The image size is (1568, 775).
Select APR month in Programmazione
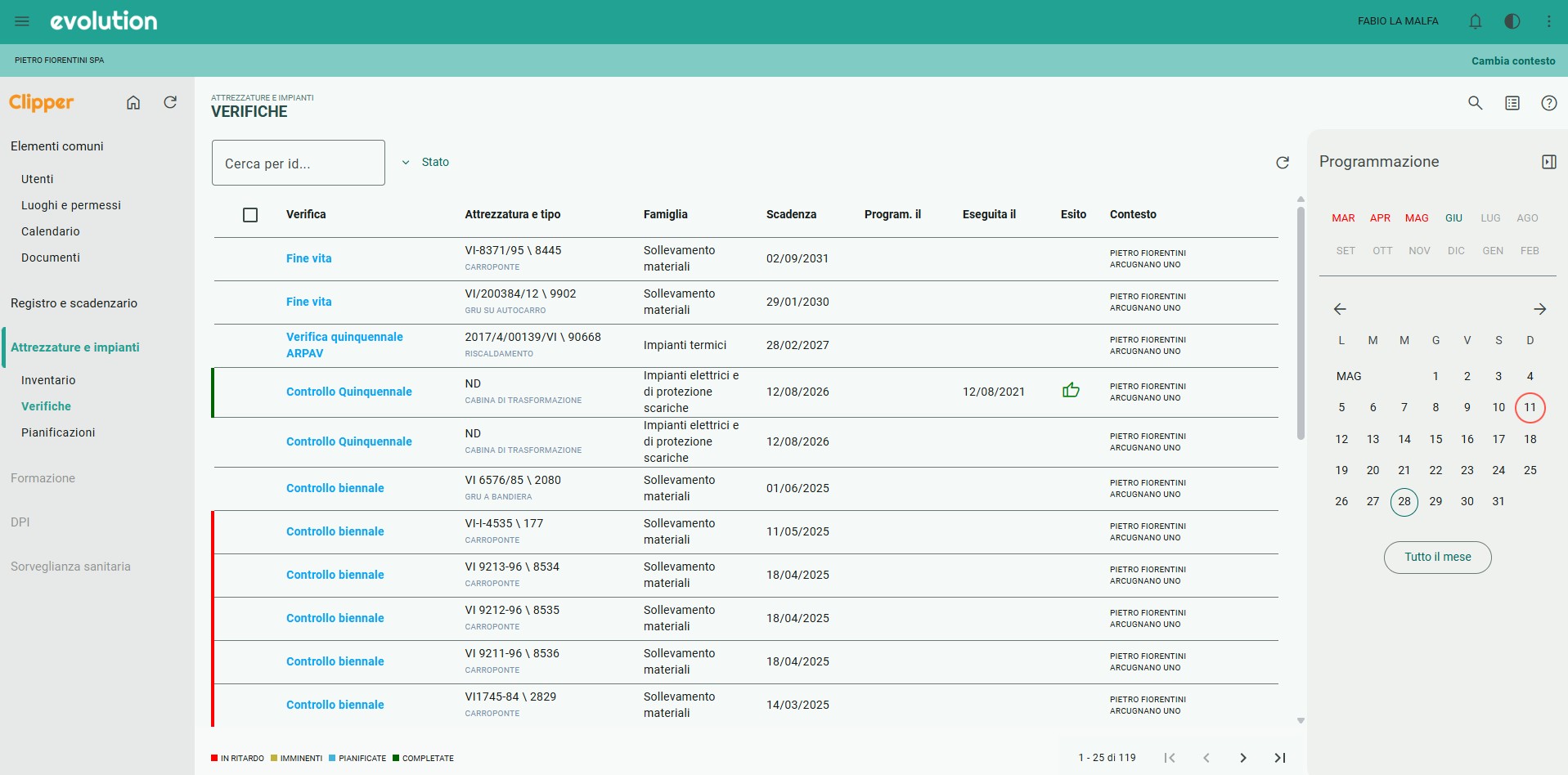coord(1381,218)
